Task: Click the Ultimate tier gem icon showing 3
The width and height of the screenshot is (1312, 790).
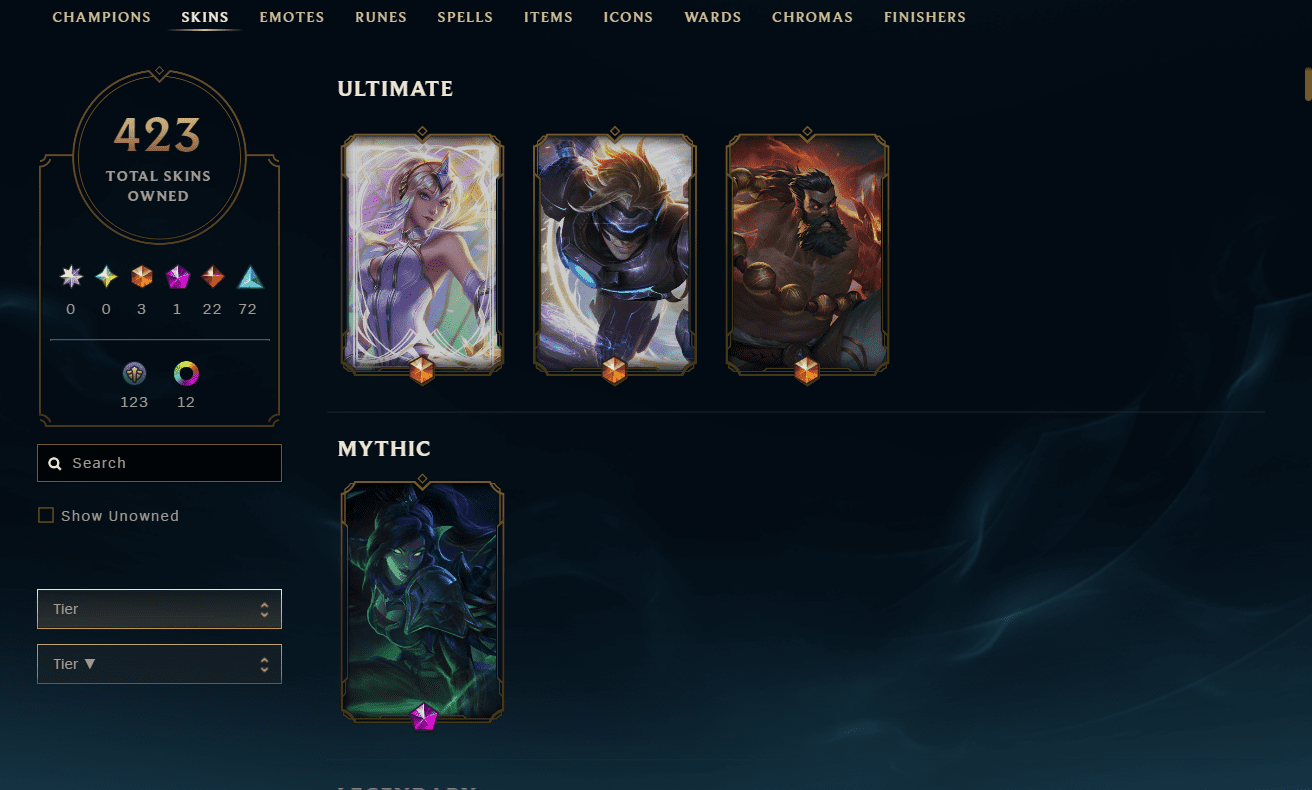Action: pyautogui.click(x=141, y=277)
